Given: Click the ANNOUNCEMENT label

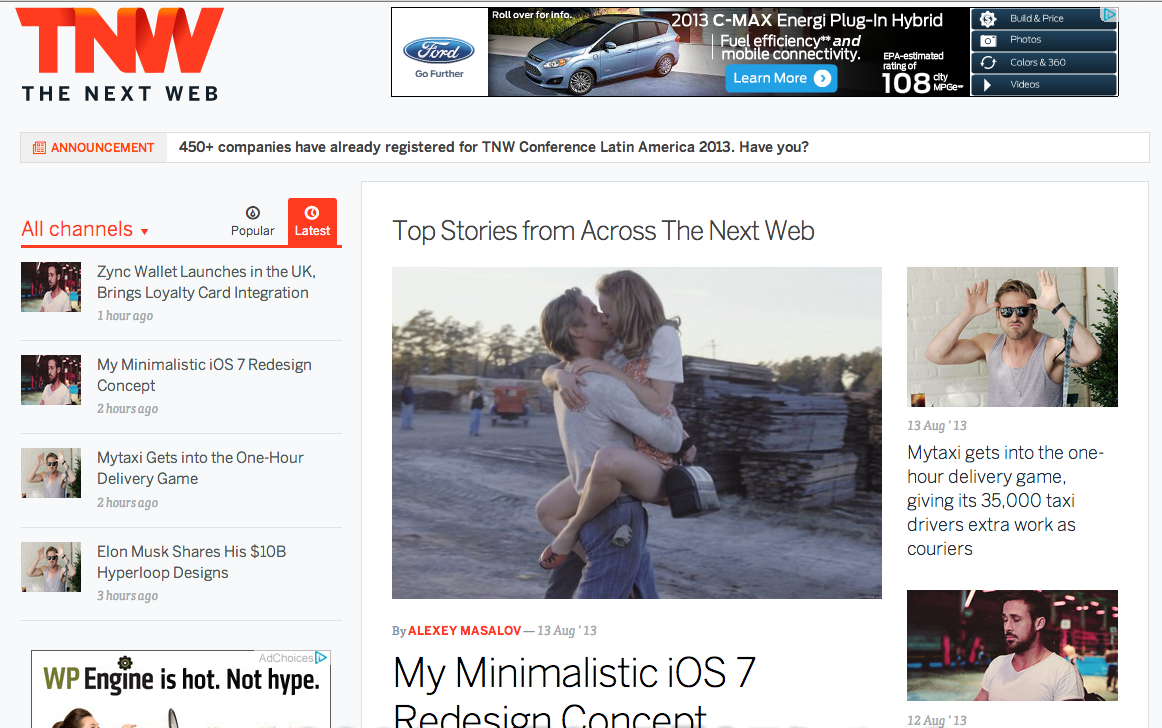Looking at the screenshot, I should tap(102, 148).
